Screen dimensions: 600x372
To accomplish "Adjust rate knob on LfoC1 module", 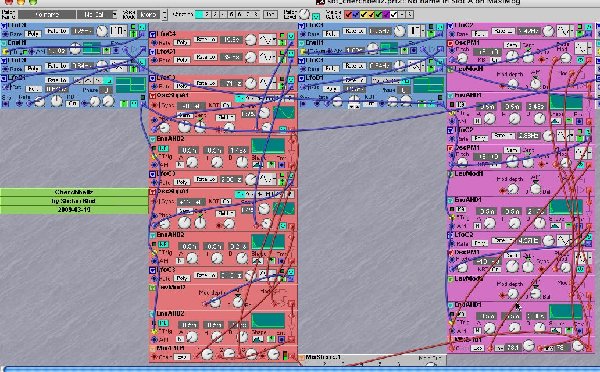I will click(x=250, y=57).
